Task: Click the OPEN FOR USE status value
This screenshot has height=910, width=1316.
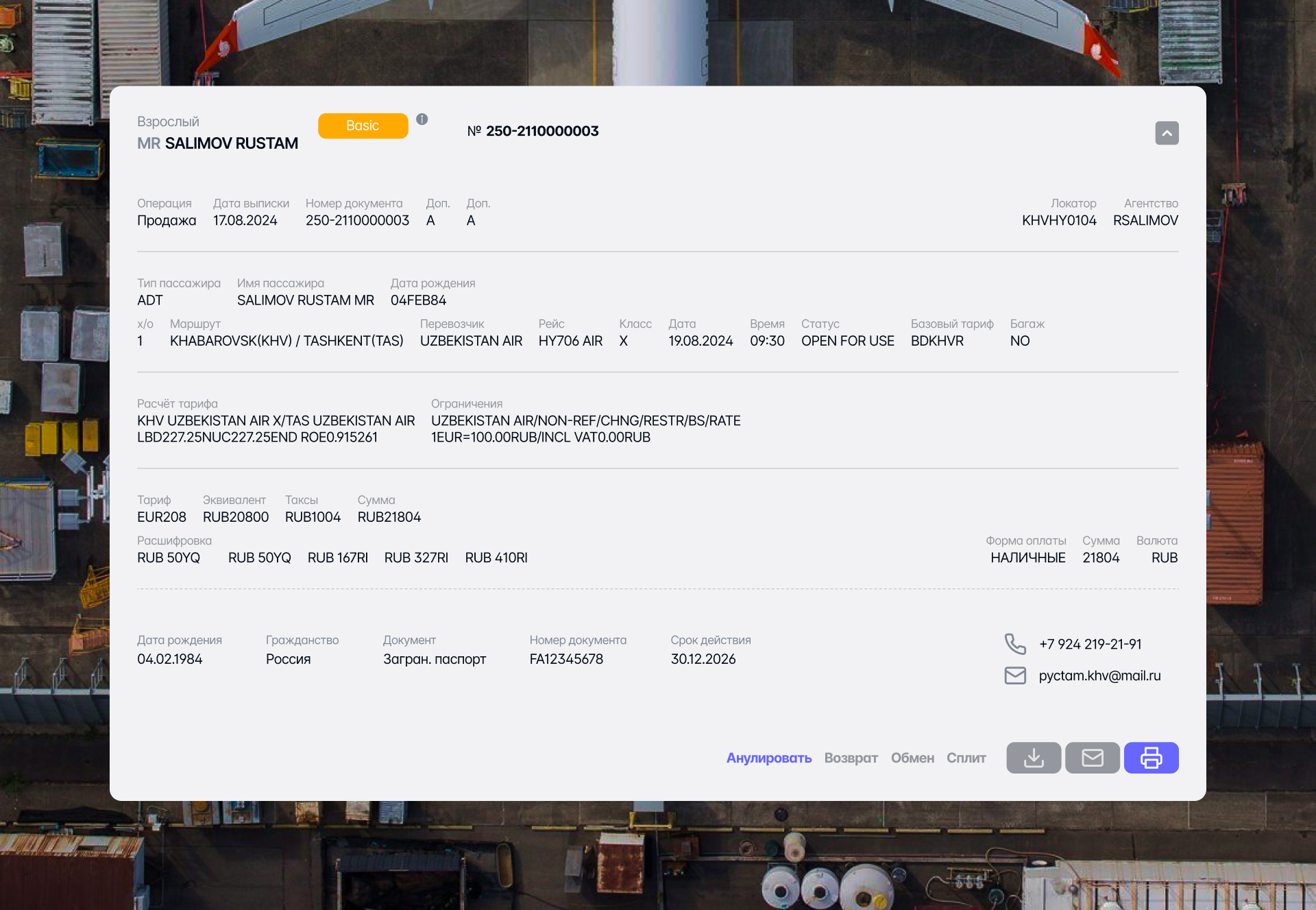Action: coord(847,341)
